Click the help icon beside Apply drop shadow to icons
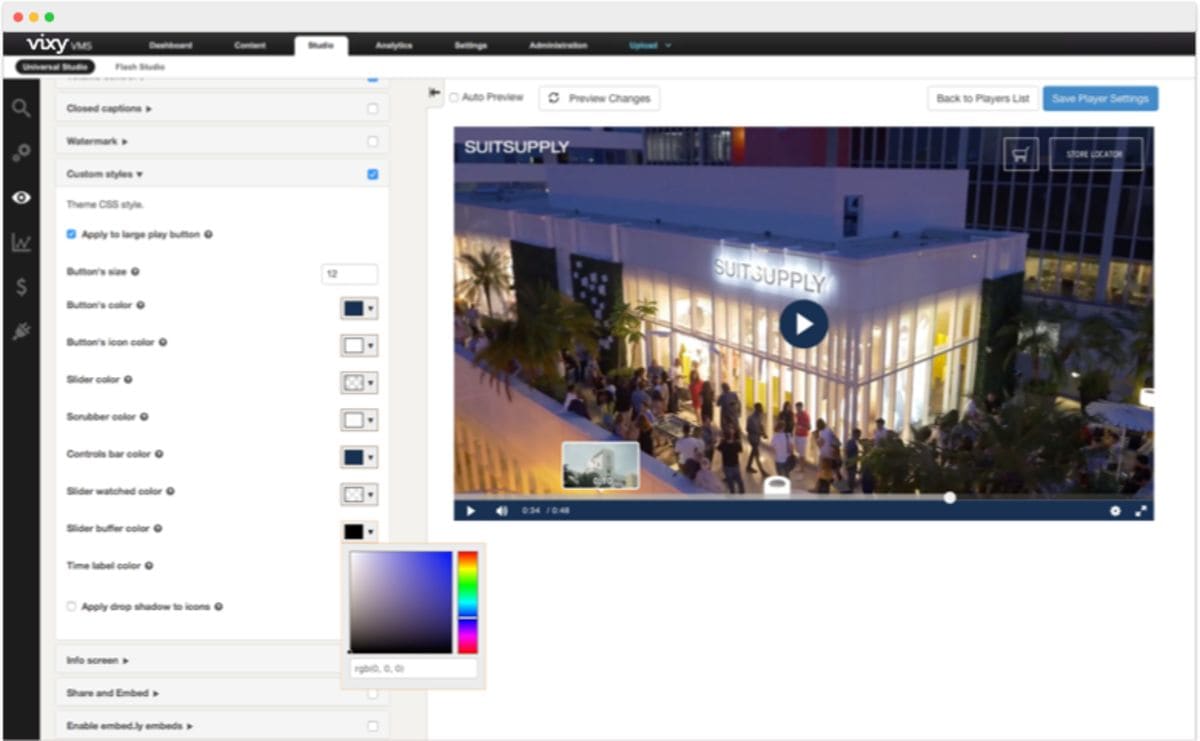The image size is (1200, 741). (218, 606)
